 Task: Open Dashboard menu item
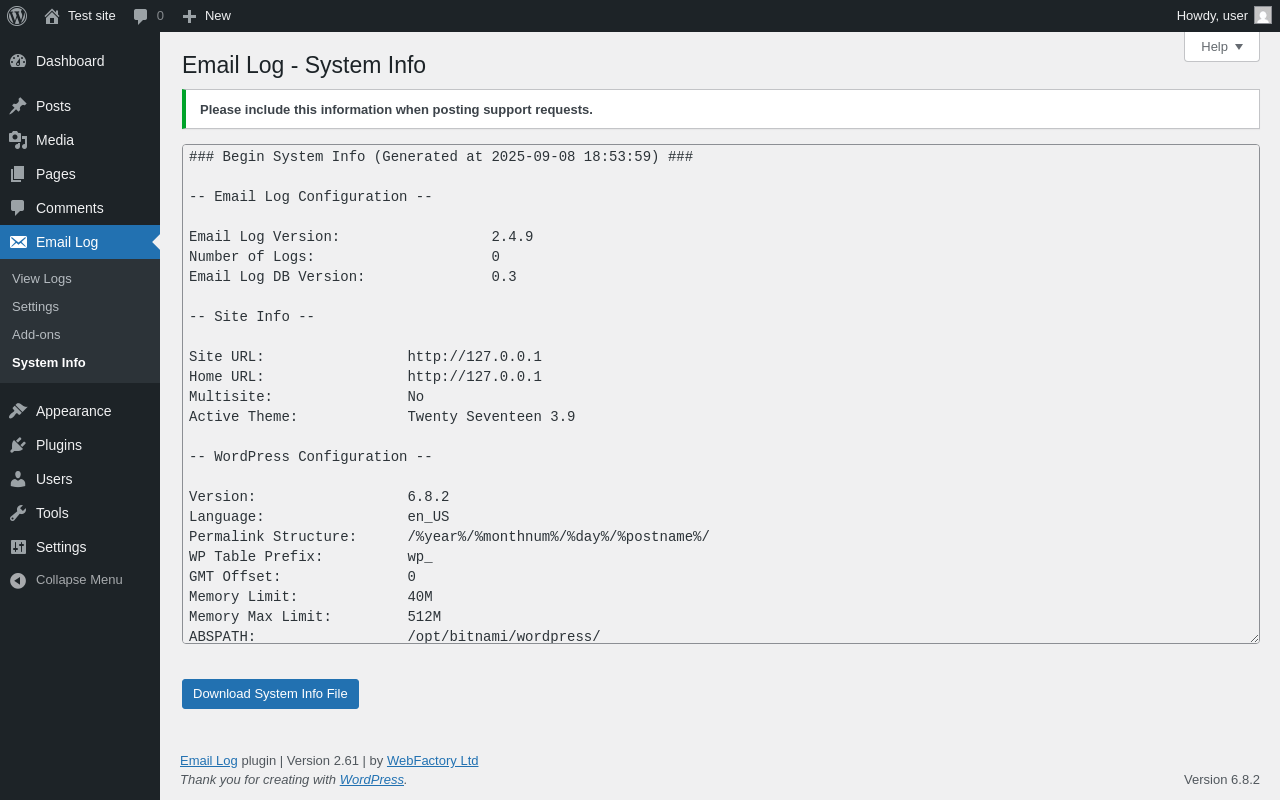pos(80,61)
